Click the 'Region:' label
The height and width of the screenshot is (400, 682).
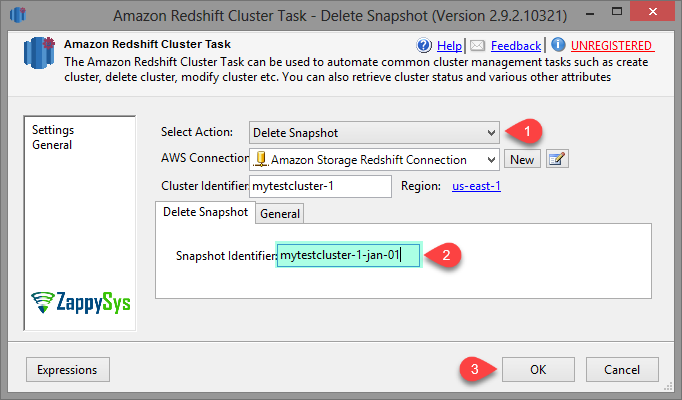421,186
